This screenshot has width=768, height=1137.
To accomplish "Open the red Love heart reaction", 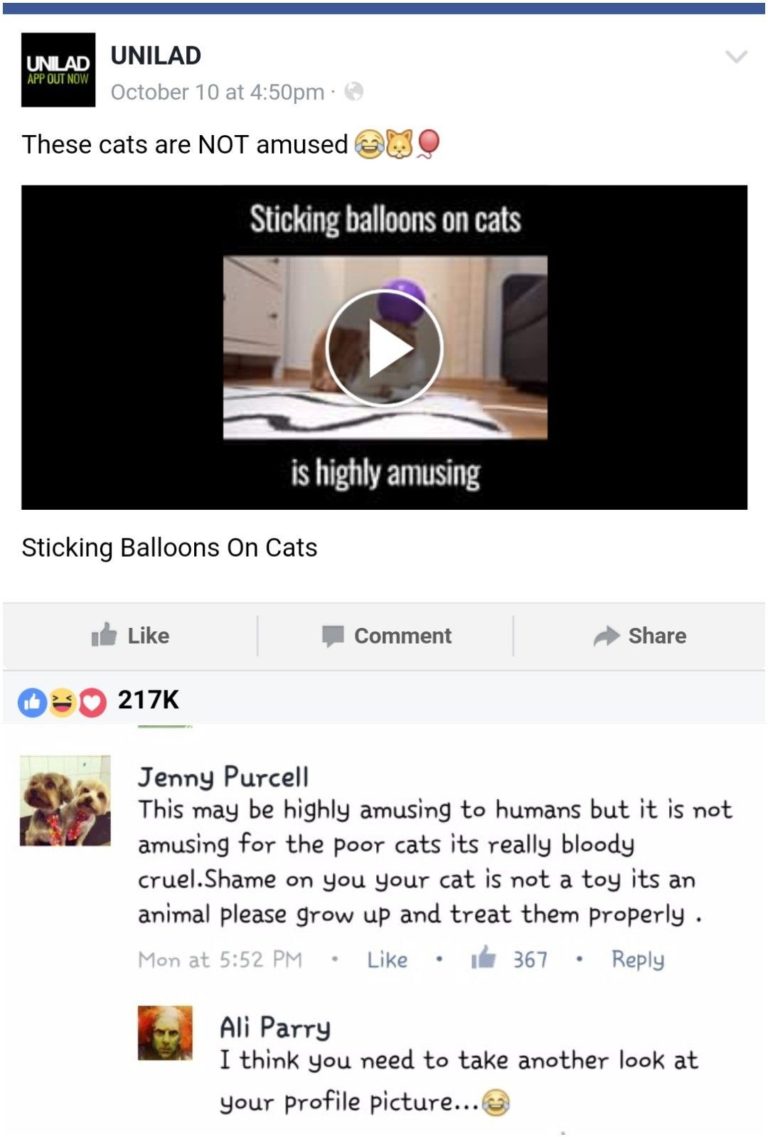I will 91,702.
